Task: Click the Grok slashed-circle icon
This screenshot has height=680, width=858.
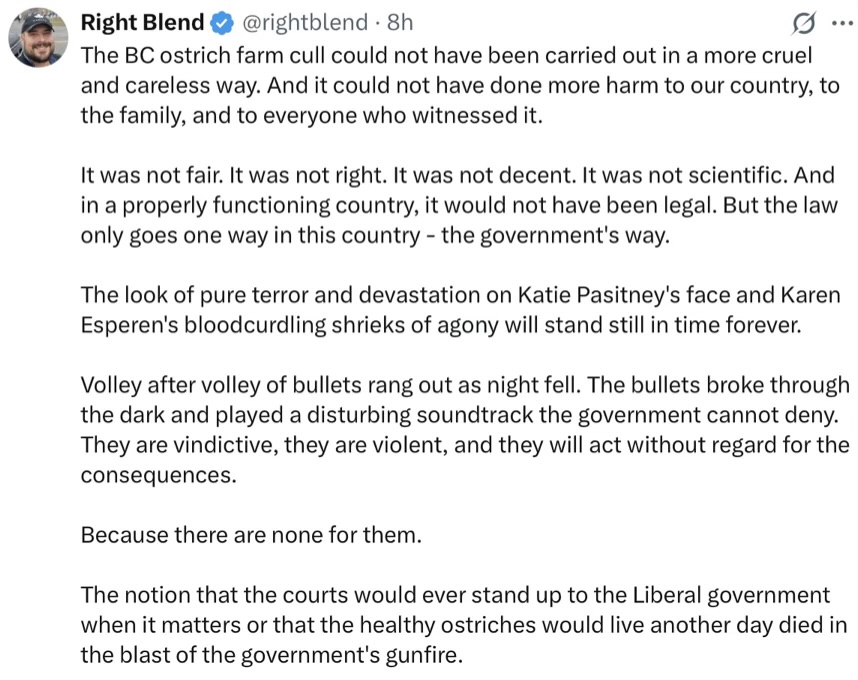Action: click(801, 23)
